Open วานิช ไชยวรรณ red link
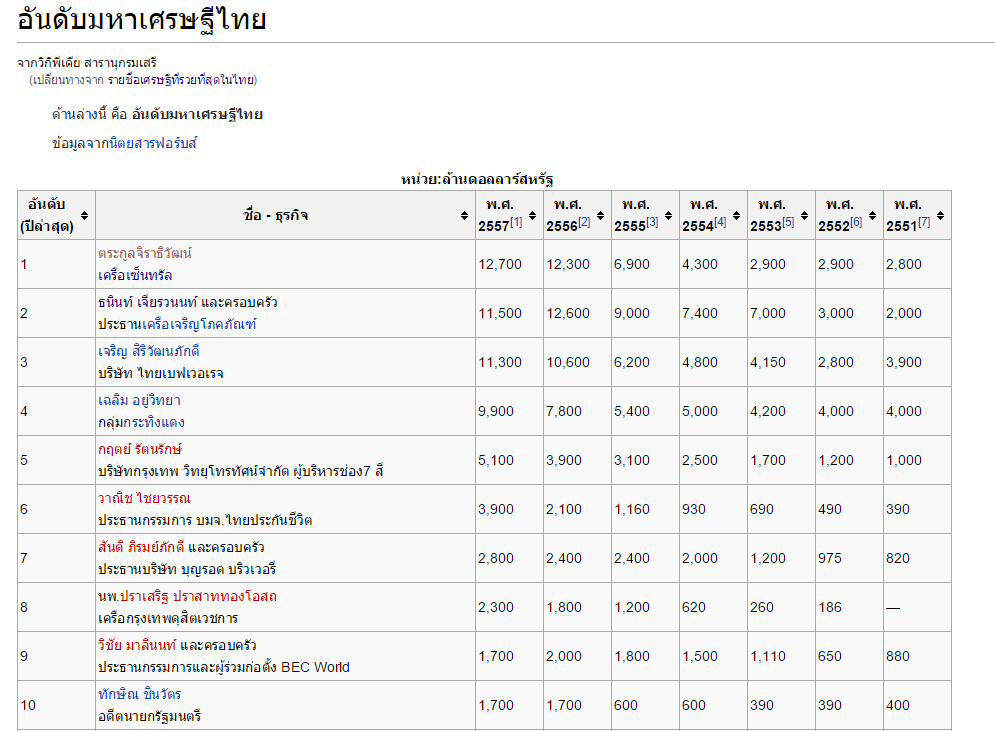 coord(144,498)
